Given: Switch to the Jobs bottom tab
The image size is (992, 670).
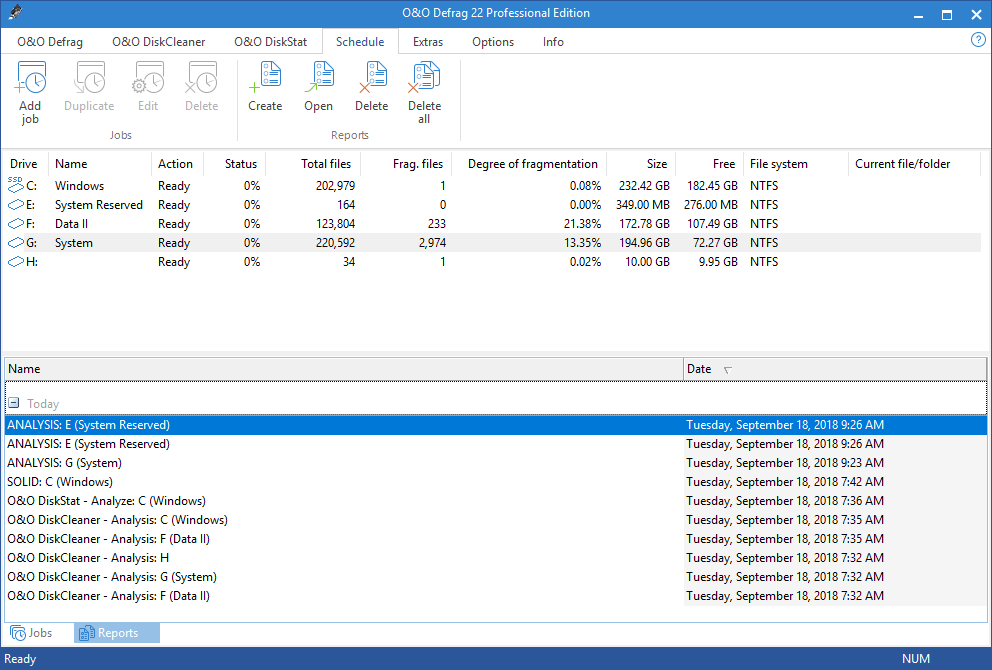Looking at the screenshot, I should click(x=32, y=633).
